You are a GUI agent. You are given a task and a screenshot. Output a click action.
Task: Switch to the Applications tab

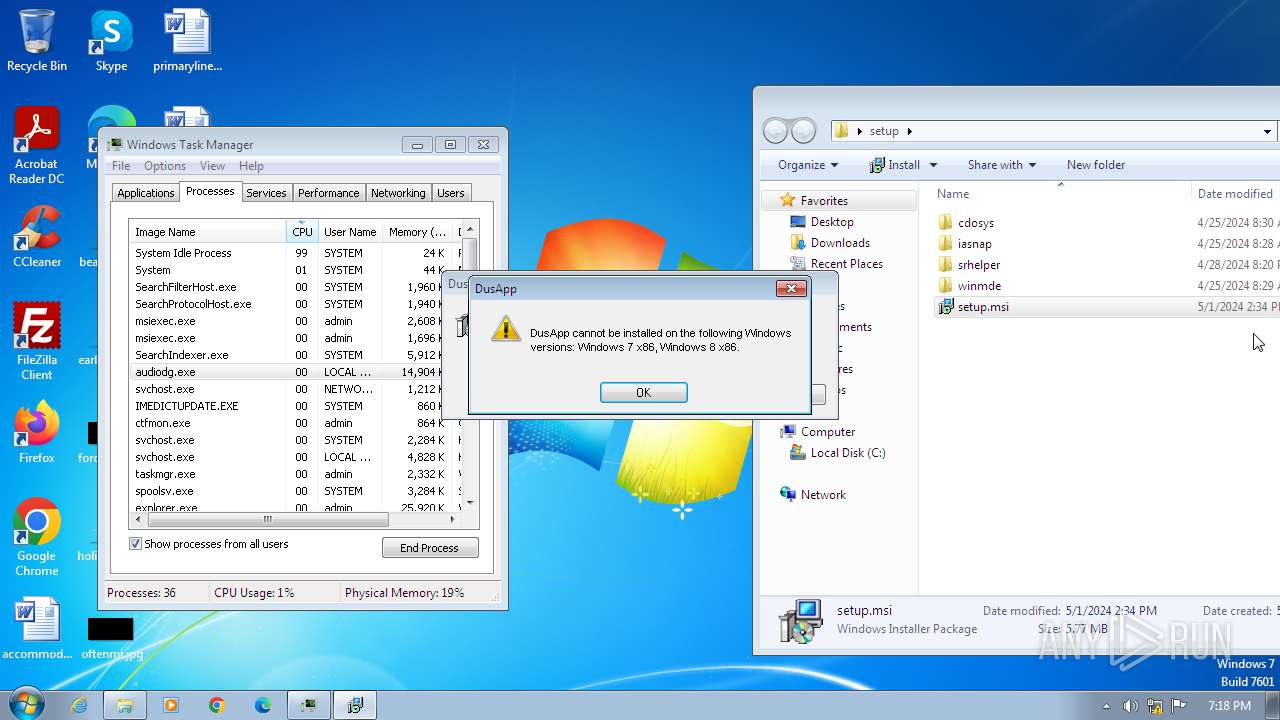click(146, 193)
